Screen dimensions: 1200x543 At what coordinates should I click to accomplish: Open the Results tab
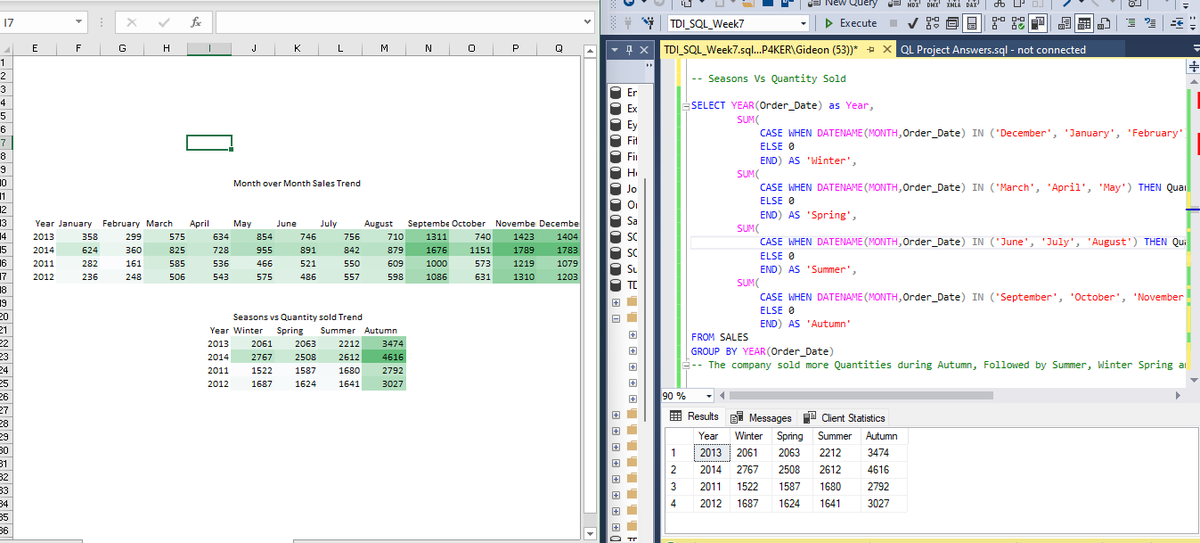[695, 417]
